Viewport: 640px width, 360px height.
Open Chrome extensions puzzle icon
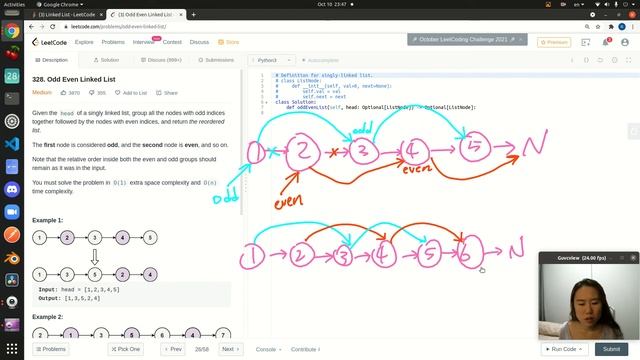pos(611,27)
